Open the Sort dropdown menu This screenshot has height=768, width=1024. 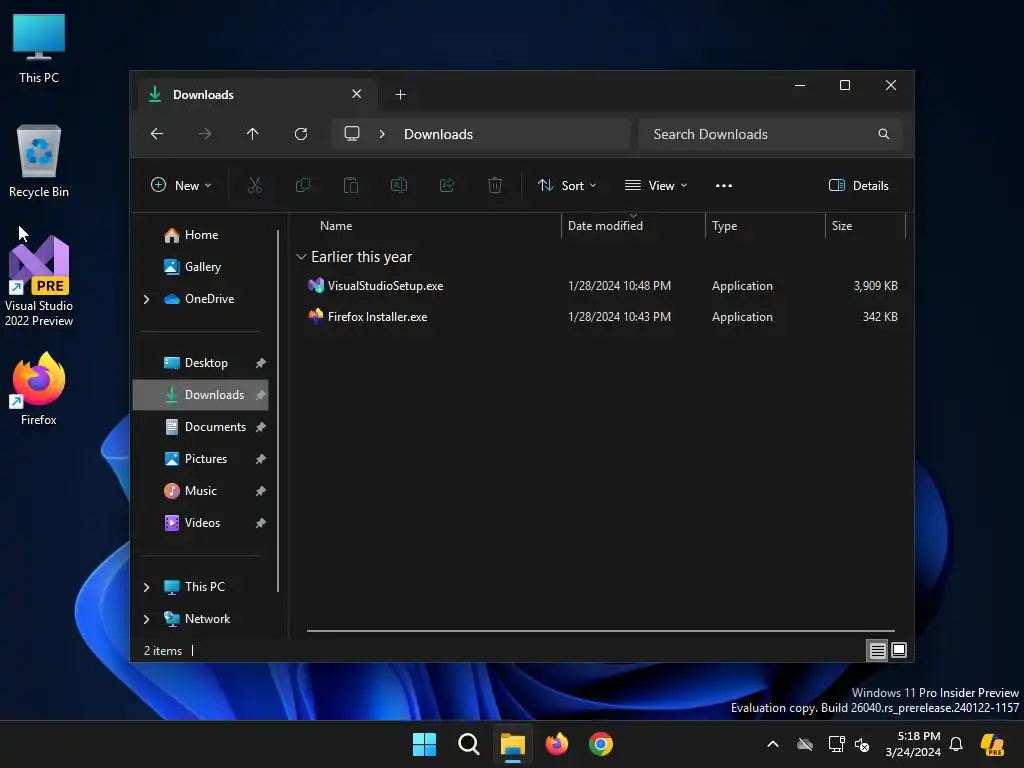[567, 185]
